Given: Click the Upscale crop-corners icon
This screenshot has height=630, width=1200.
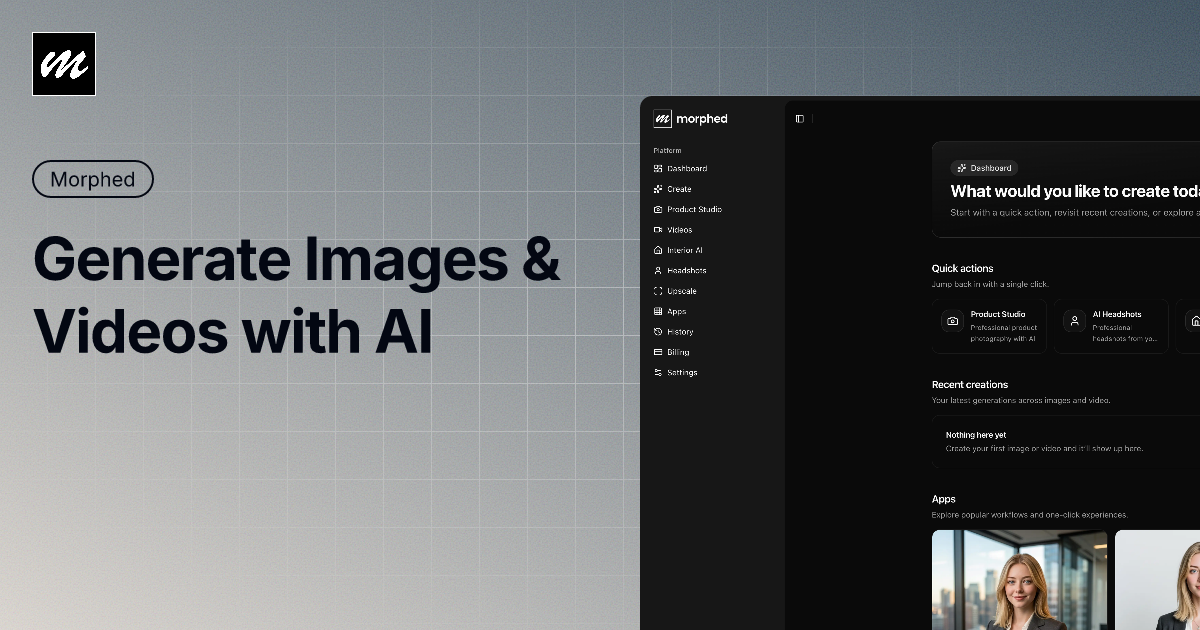Looking at the screenshot, I should [660, 290].
